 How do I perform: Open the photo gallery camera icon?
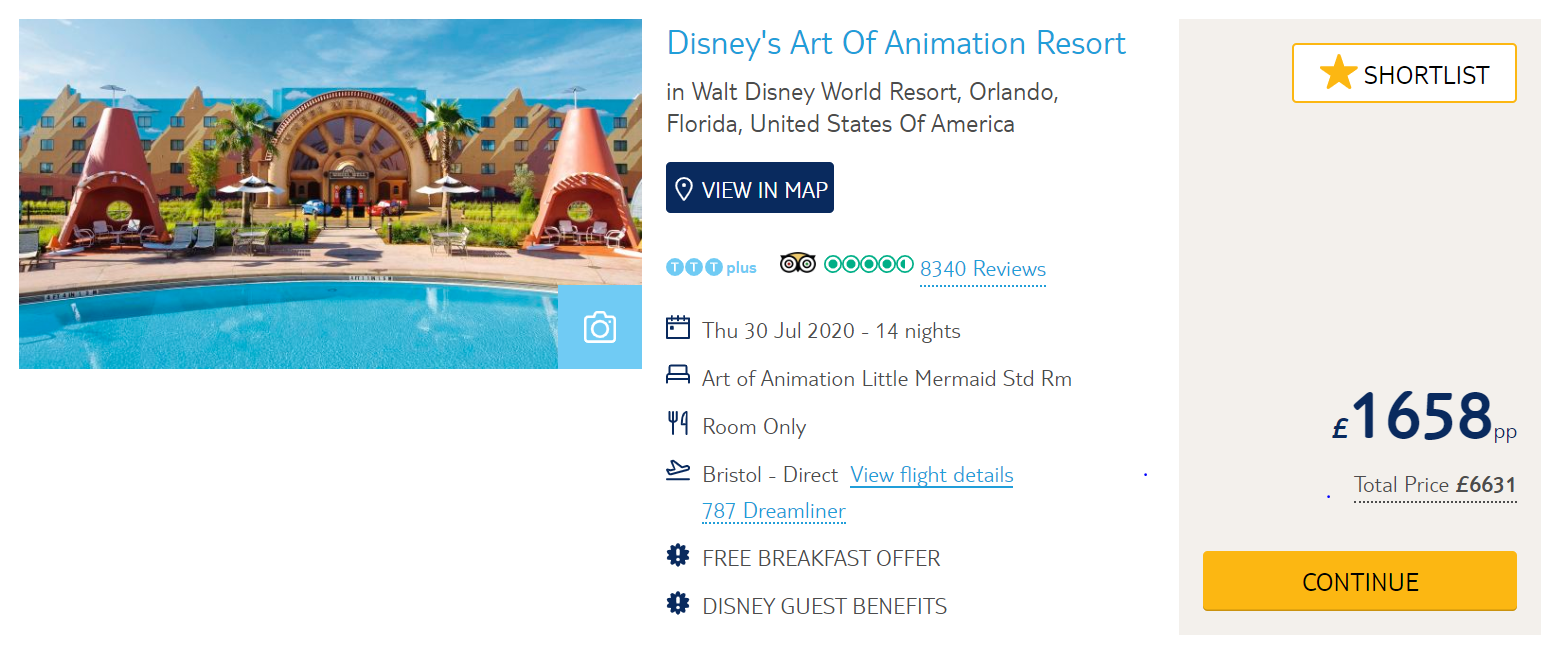pyautogui.click(x=599, y=327)
